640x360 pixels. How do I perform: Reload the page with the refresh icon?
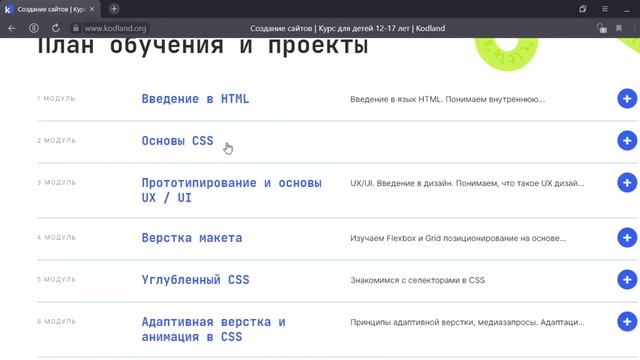[56, 28]
